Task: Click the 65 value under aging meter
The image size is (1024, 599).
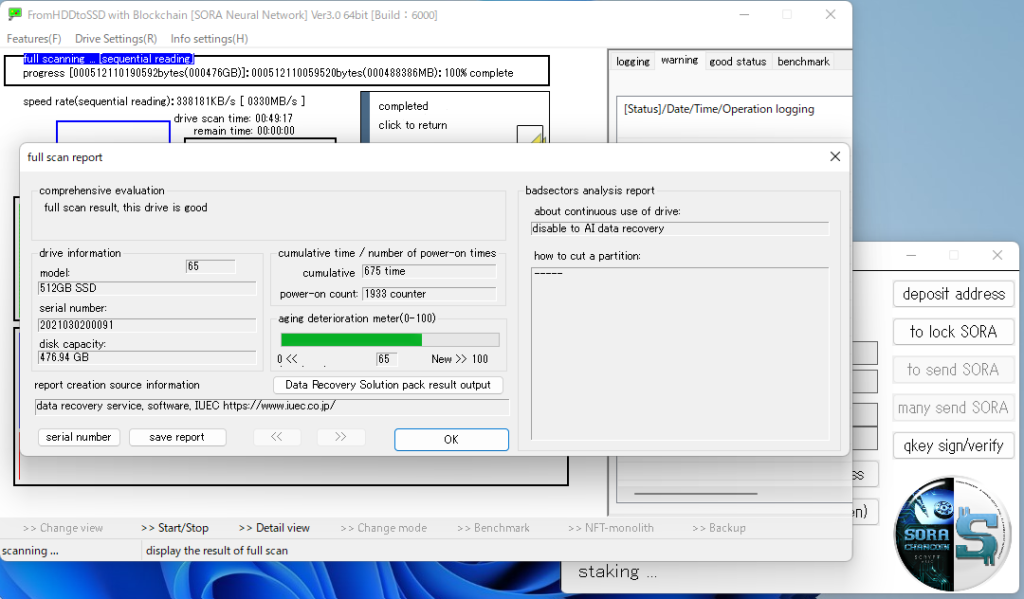Action: (x=387, y=359)
